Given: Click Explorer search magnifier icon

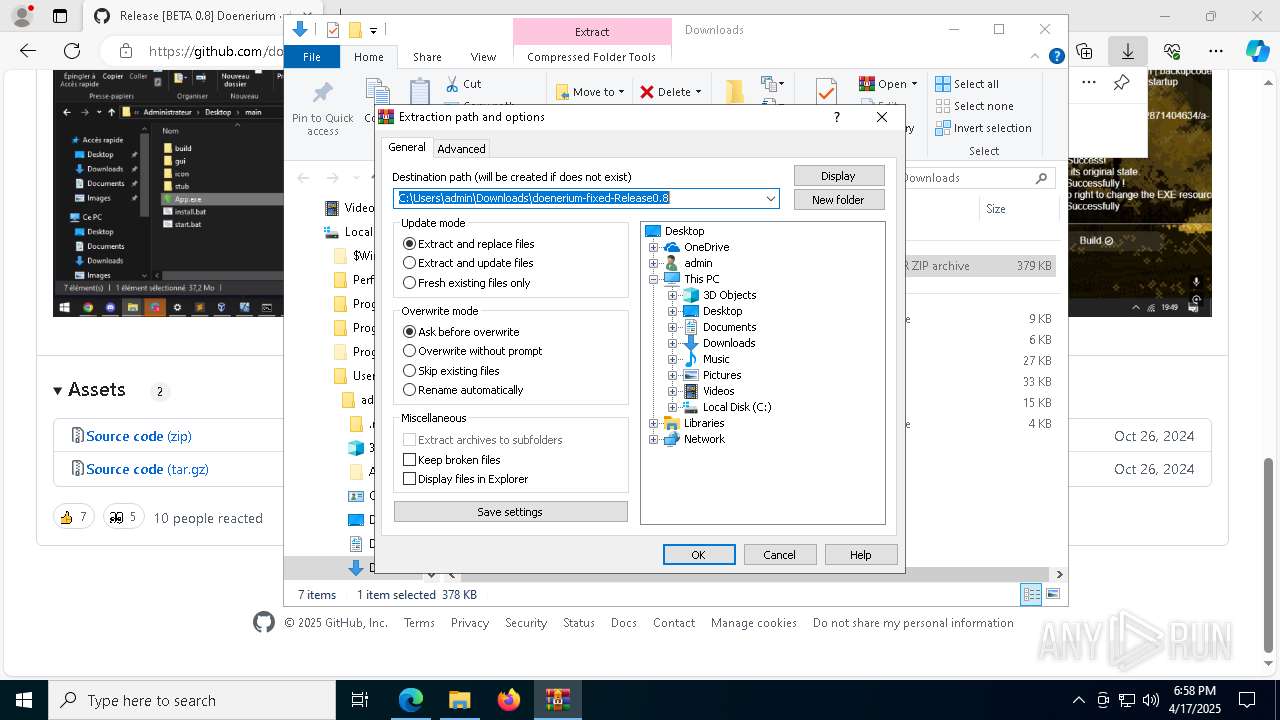Looking at the screenshot, I should tap(1041, 178).
